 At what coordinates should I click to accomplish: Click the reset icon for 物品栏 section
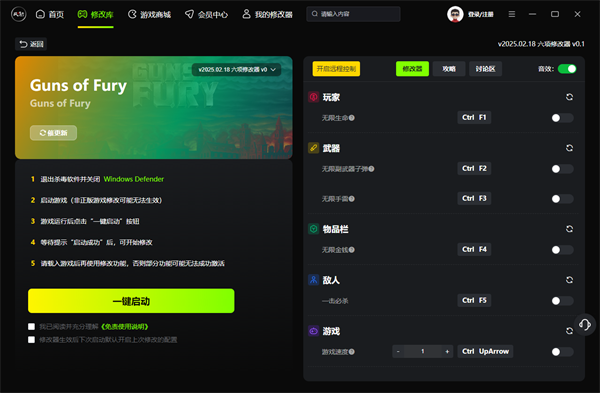(x=569, y=229)
